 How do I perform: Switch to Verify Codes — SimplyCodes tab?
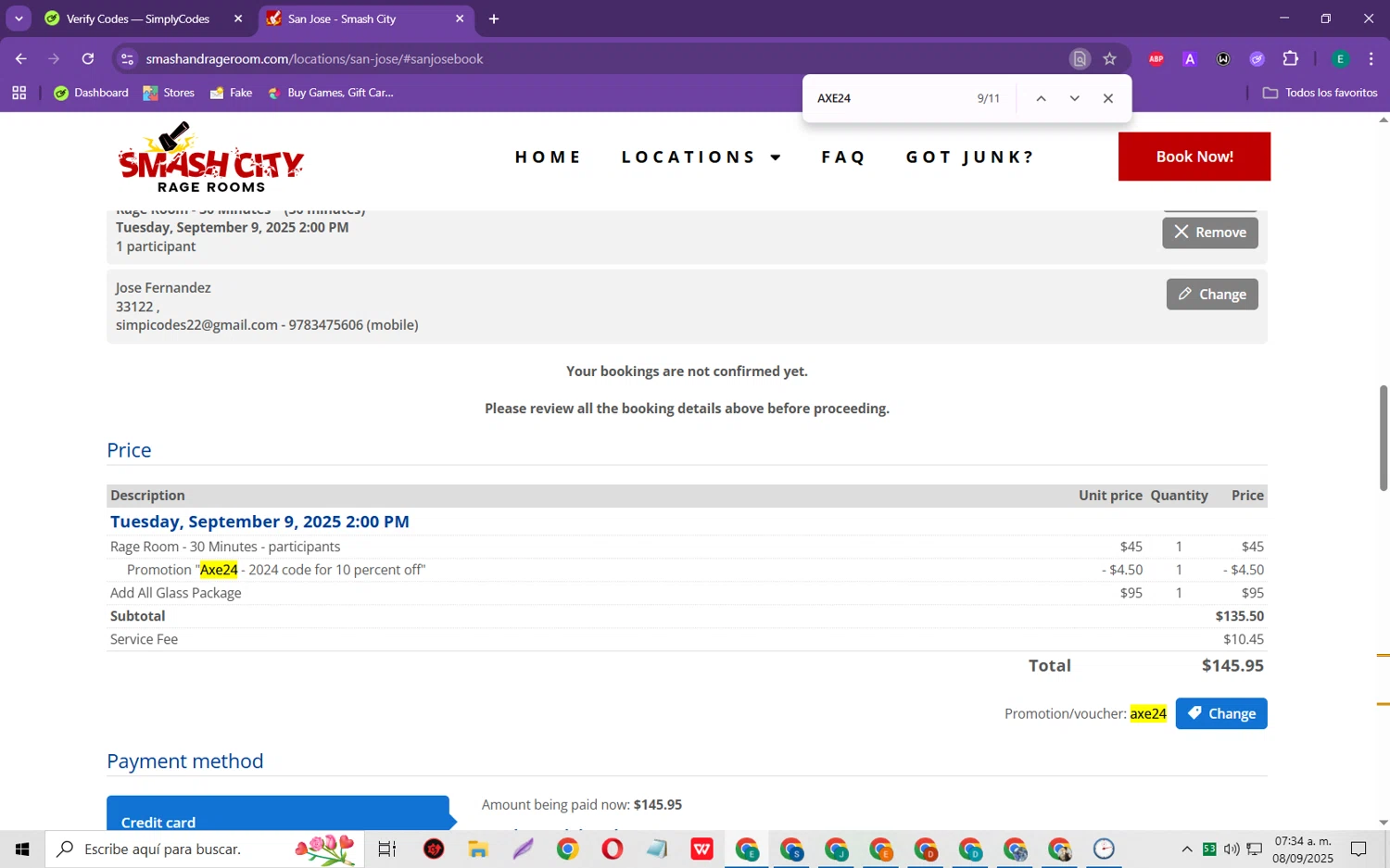tap(138, 19)
